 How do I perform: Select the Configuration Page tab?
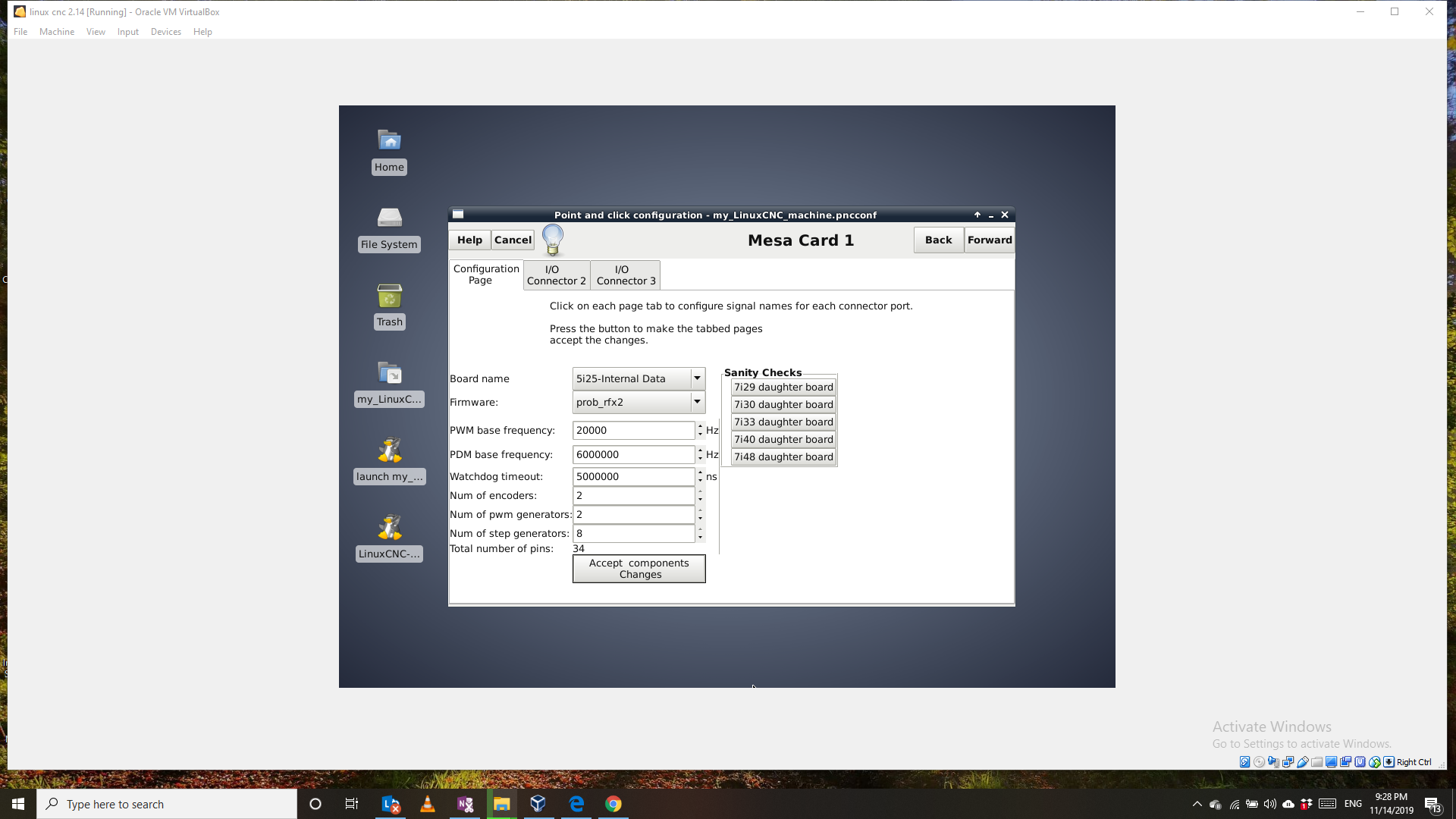486,275
